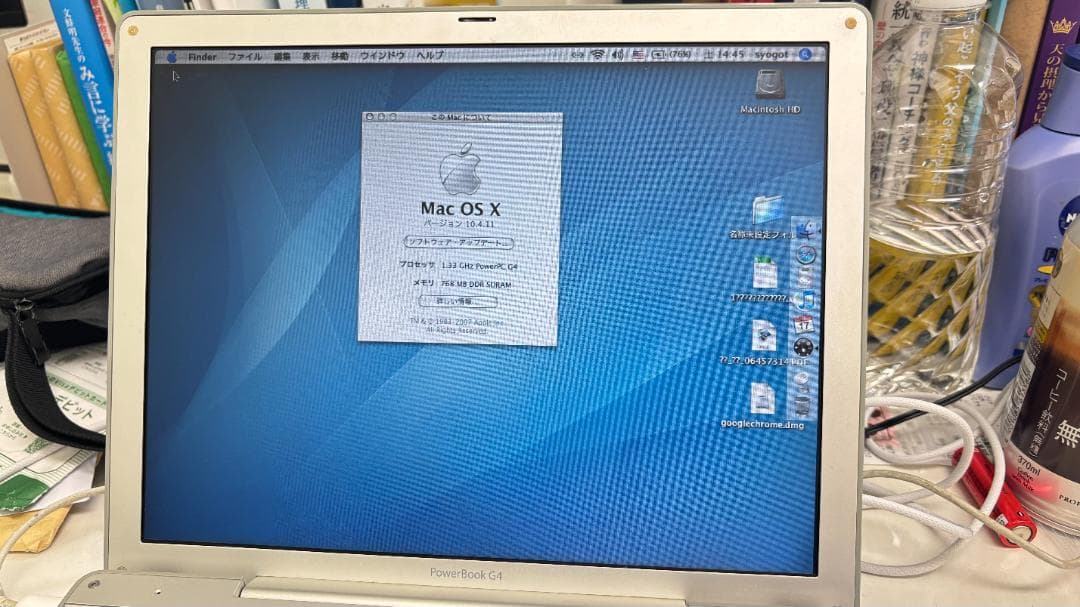
Task: Open the Apple menu
Action: pyautogui.click(x=170, y=58)
